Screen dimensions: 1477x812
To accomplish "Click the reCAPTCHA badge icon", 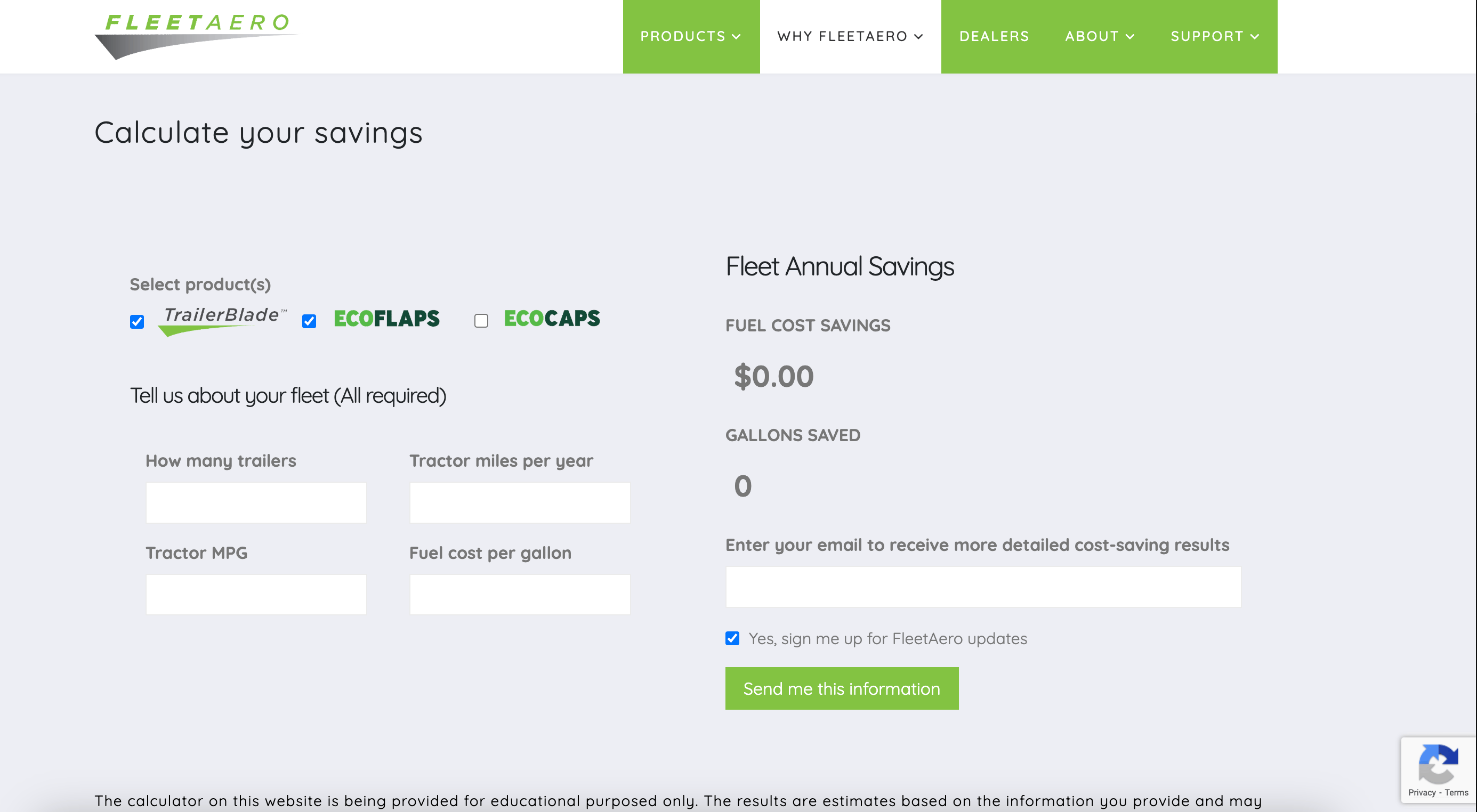I will click(x=1438, y=764).
